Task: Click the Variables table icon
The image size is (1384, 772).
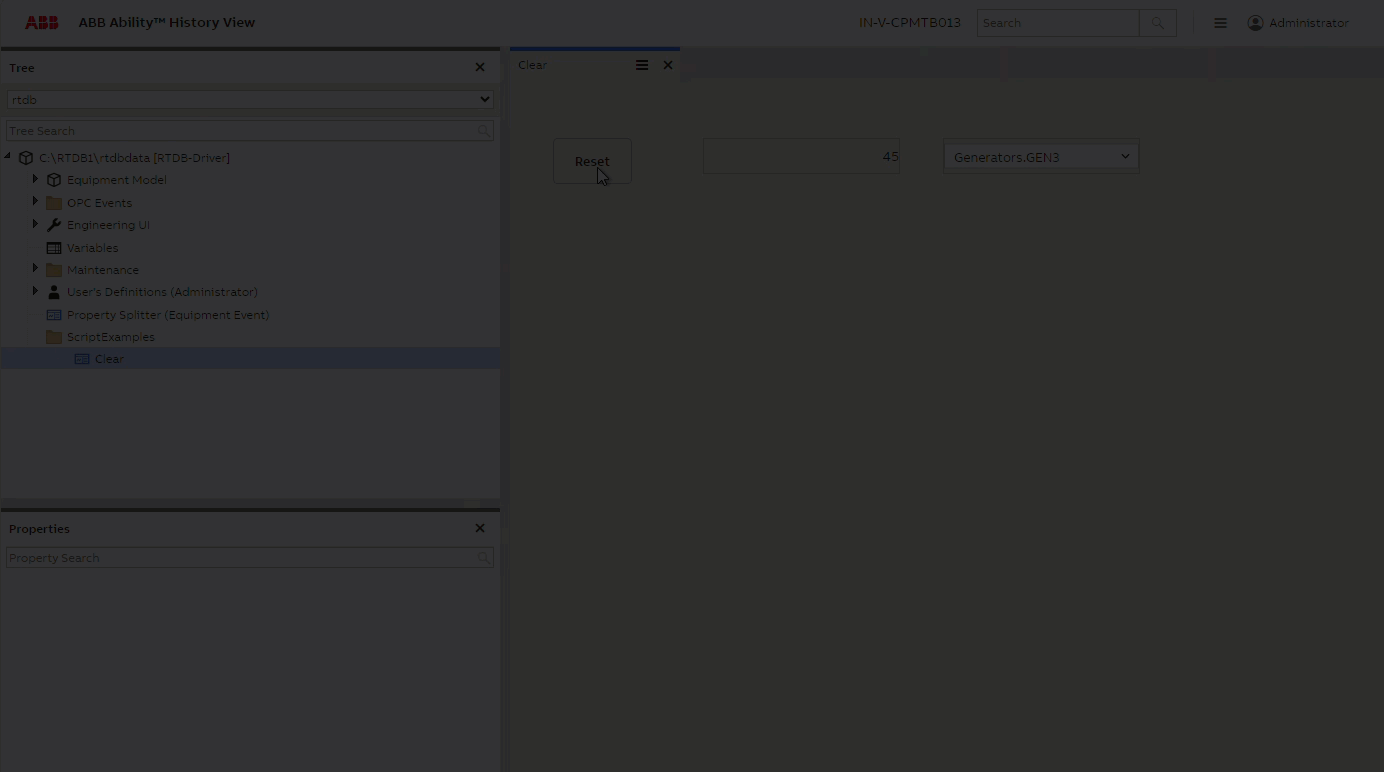Action: coord(54,248)
